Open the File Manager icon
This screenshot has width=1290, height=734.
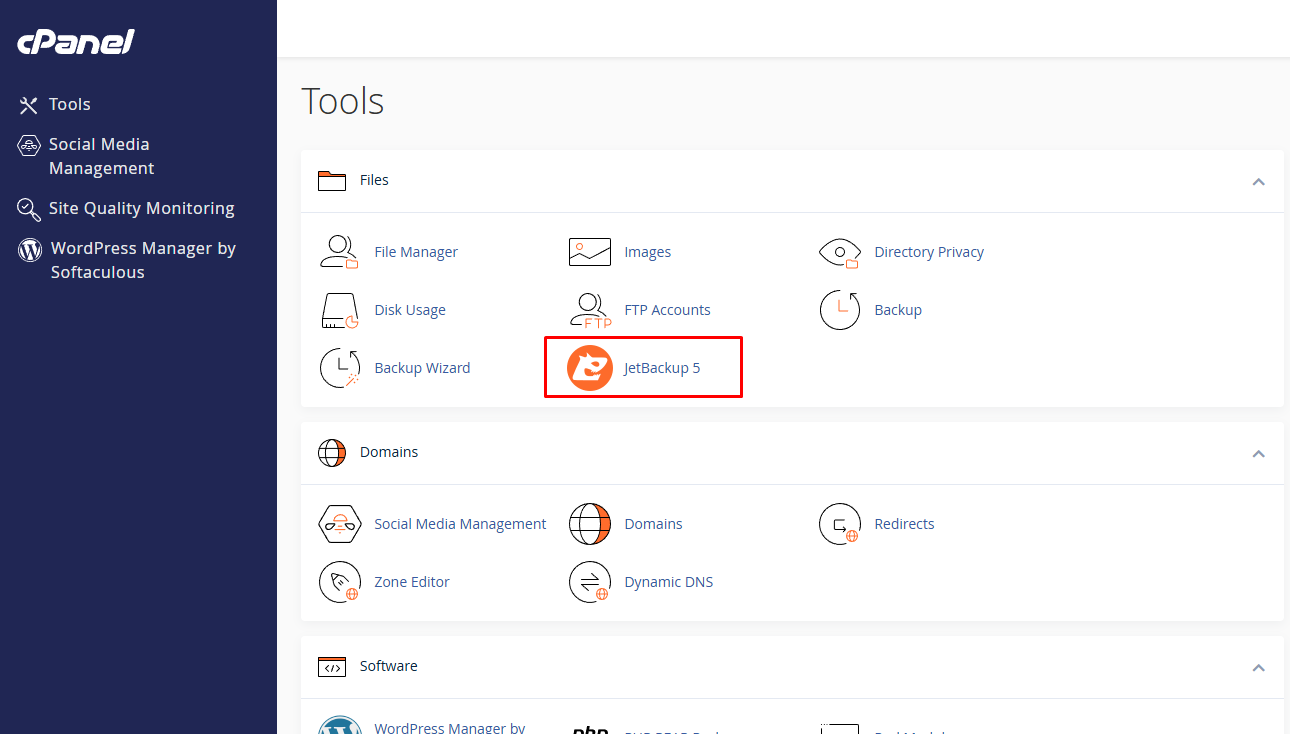[x=339, y=252]
